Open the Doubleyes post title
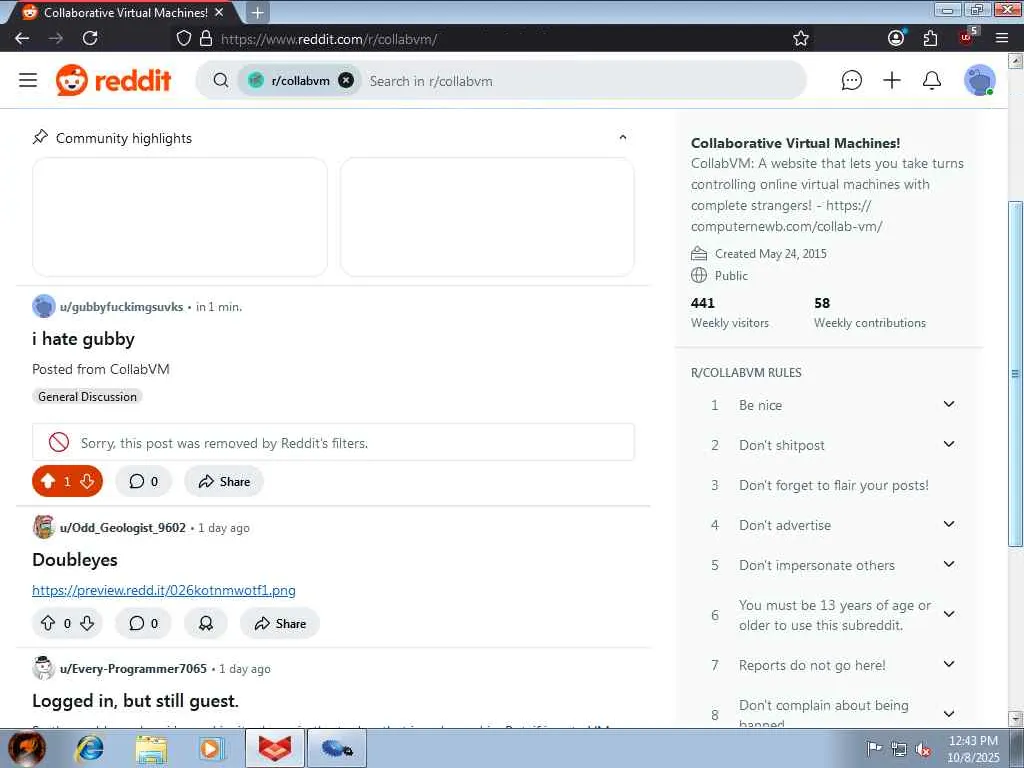 [x=75, y=560]
